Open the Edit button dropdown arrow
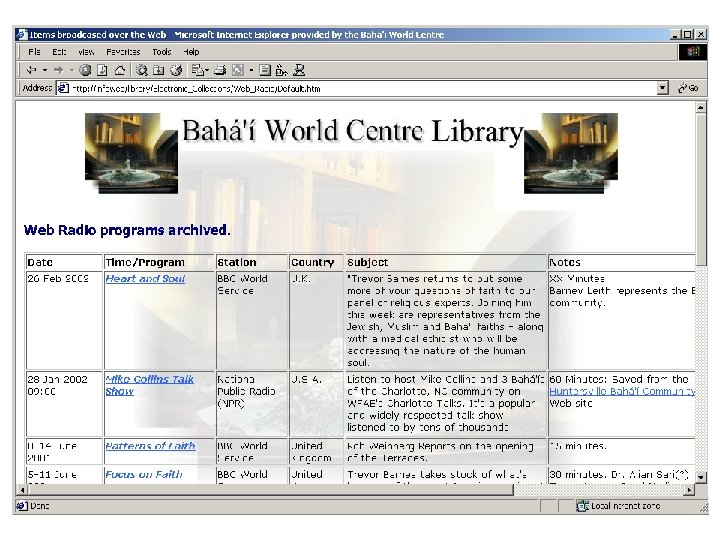The width and height of the screenshot is (720, 540). (251, 70)
